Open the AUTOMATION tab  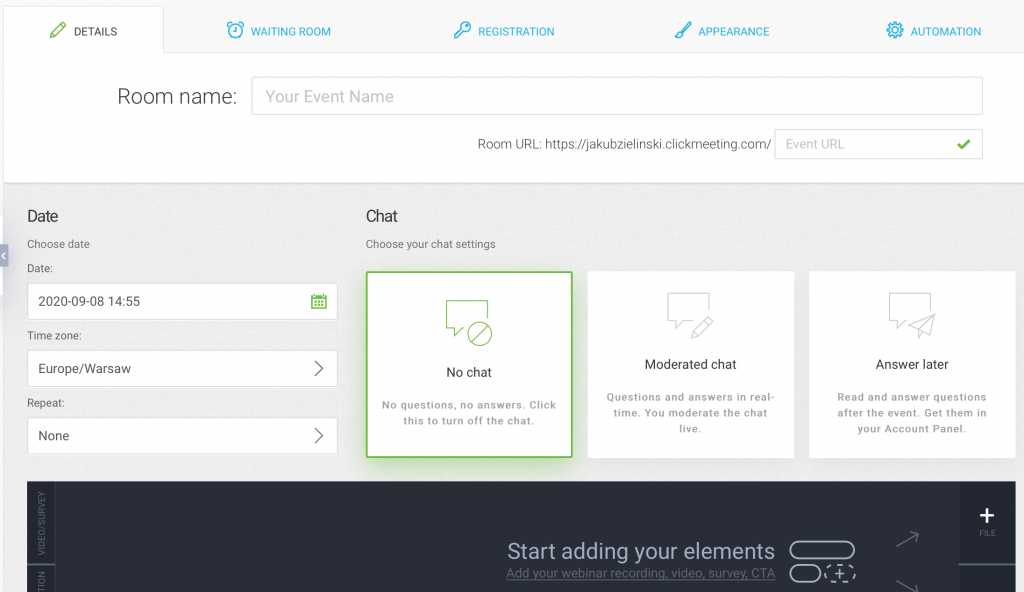pyautogui.click(x=933, y=31)
